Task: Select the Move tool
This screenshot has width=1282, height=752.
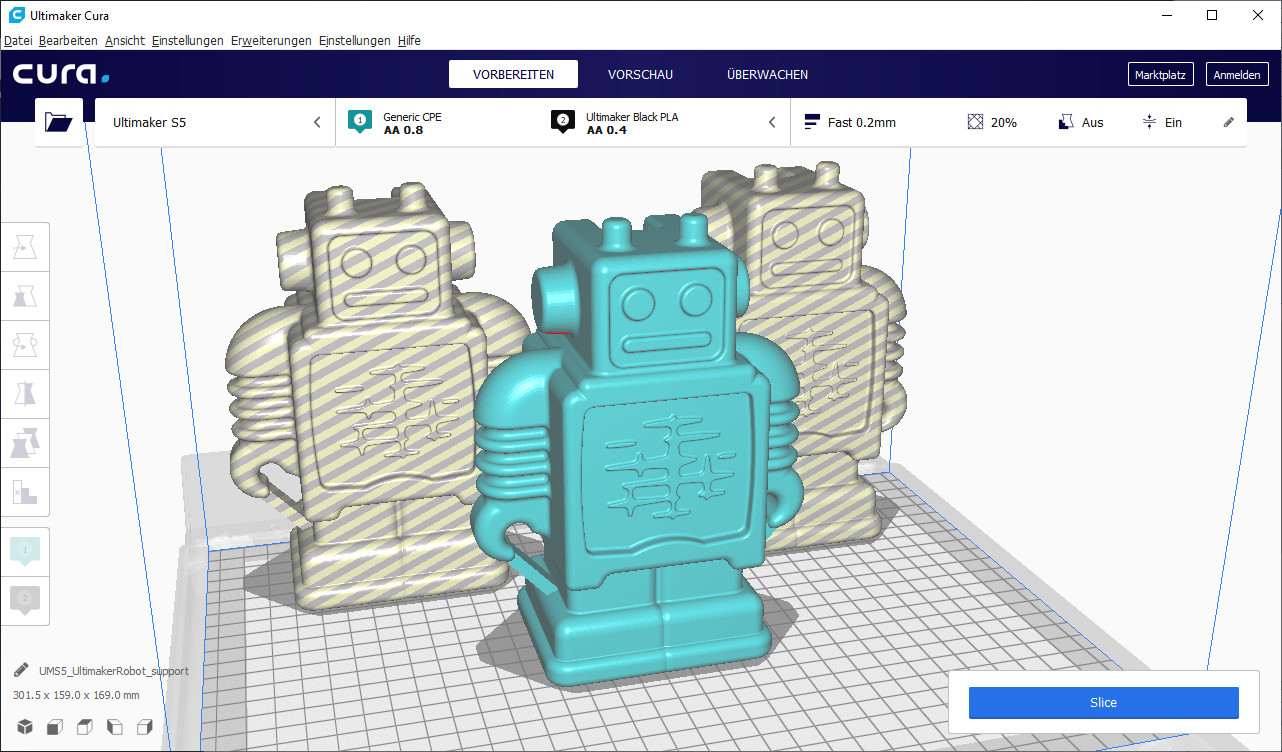Action: click(x=25, y=246)
